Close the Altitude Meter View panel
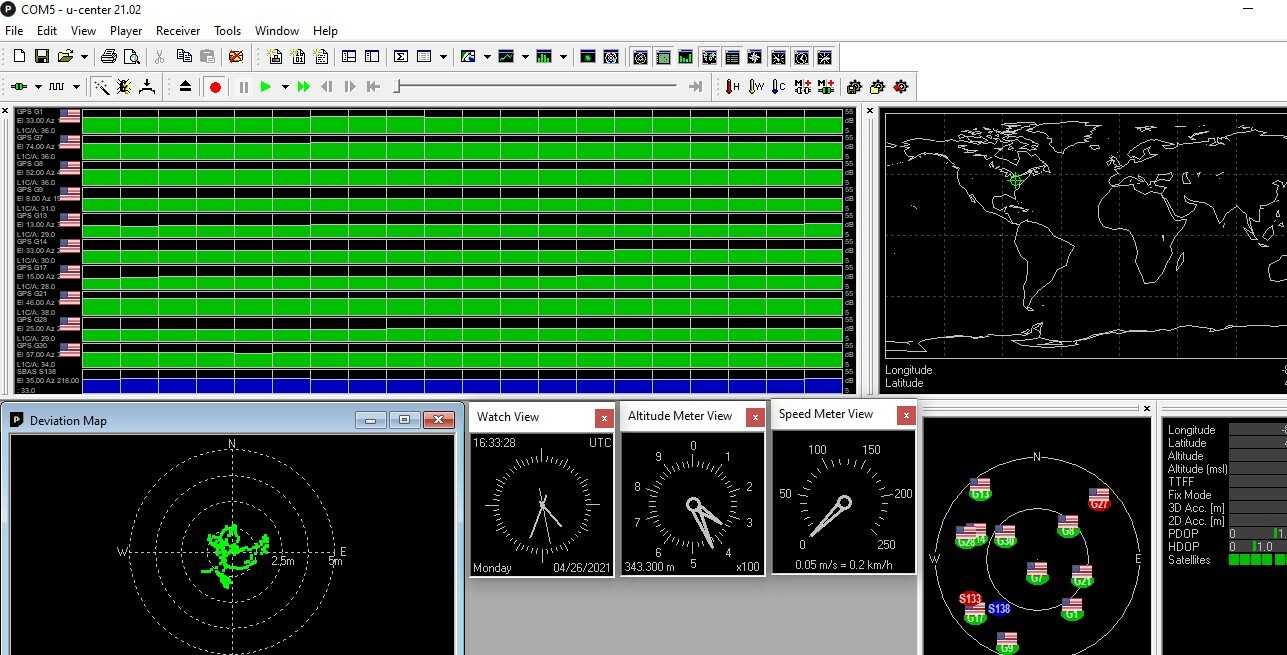Screen dimensions: 1287x655 pyautogui.click(x=755, y=417)
